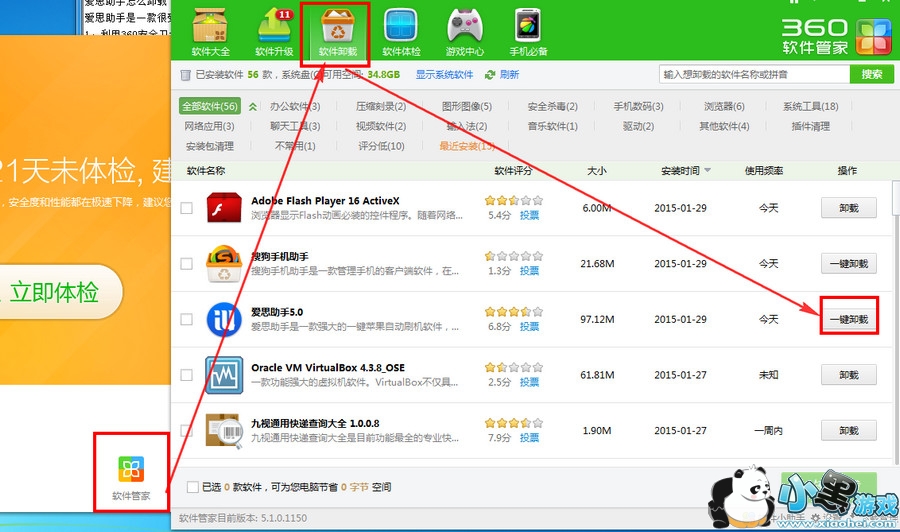Tick checkbox for 九视通用快递查询大全 row
The height and width of the screenshot is (532, 900).
pyautogui.click(x=187, y=430)
